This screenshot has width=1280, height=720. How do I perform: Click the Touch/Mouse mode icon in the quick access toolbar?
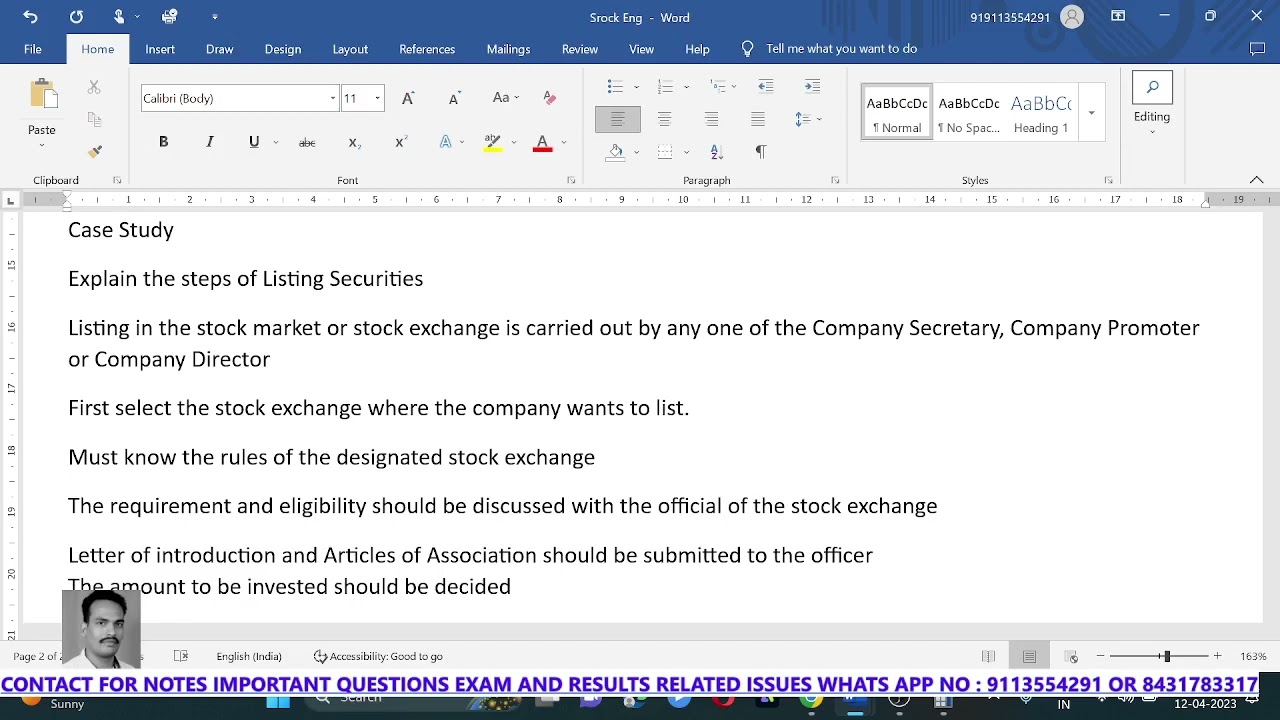coord(119,17)
